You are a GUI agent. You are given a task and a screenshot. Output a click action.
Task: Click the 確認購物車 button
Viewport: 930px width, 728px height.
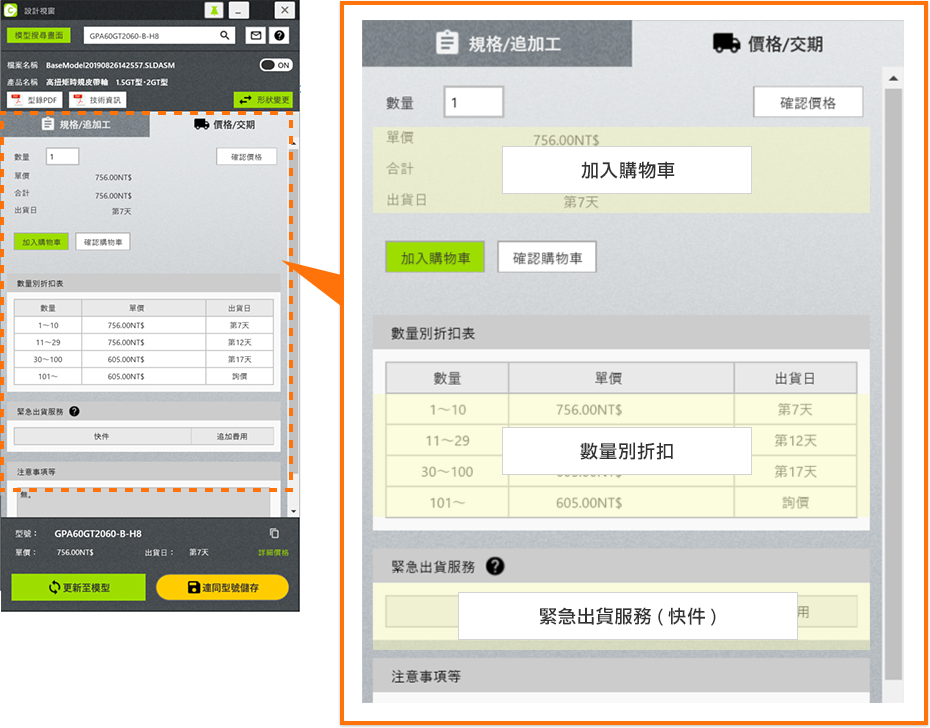[547, 256]
